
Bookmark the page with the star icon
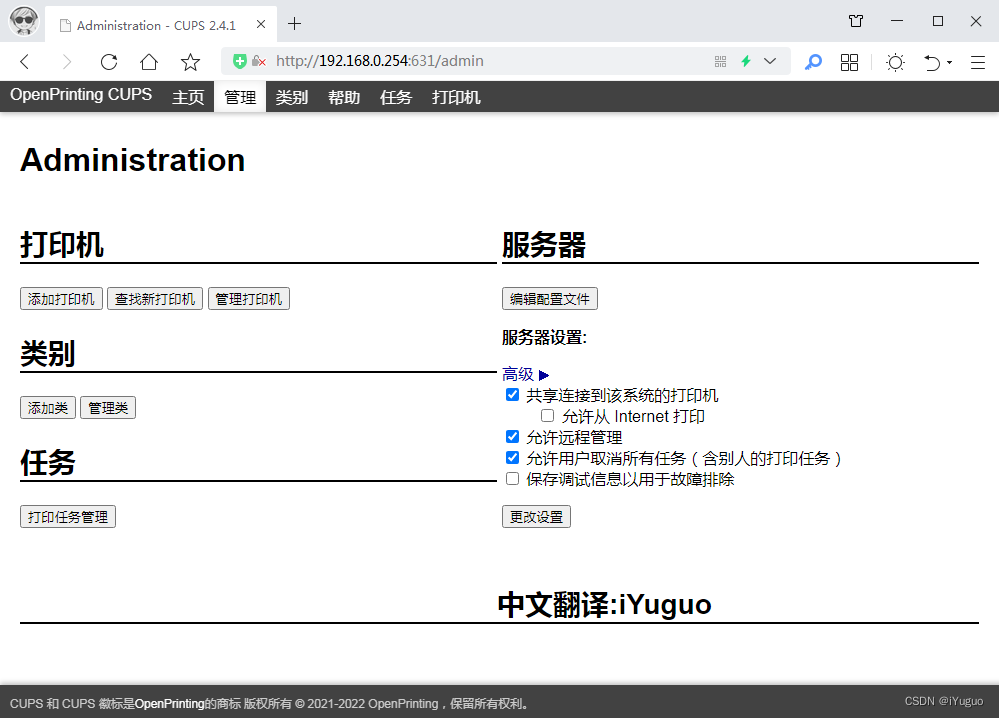tap(190, 62)
